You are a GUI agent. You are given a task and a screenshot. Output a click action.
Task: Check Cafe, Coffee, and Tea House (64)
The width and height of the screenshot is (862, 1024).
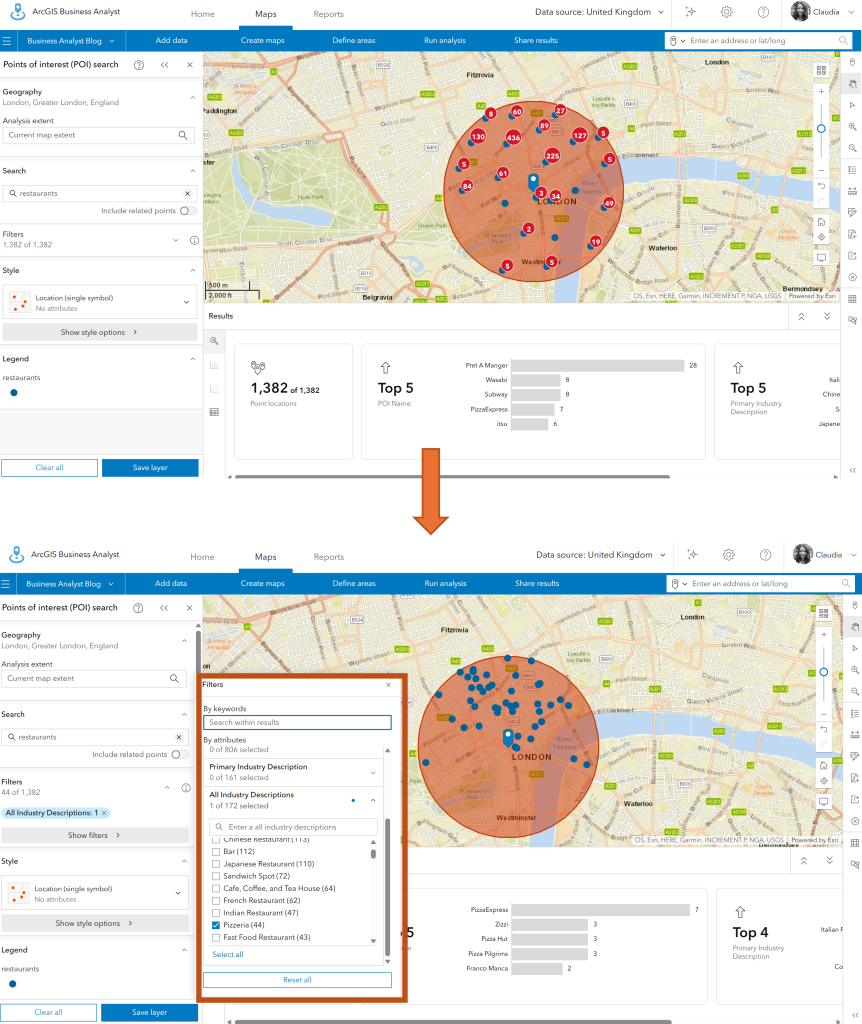tap(216, 888)
